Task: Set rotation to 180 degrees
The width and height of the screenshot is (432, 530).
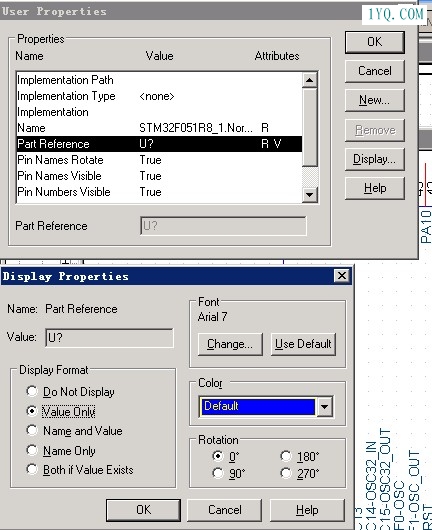Action: 286,456
